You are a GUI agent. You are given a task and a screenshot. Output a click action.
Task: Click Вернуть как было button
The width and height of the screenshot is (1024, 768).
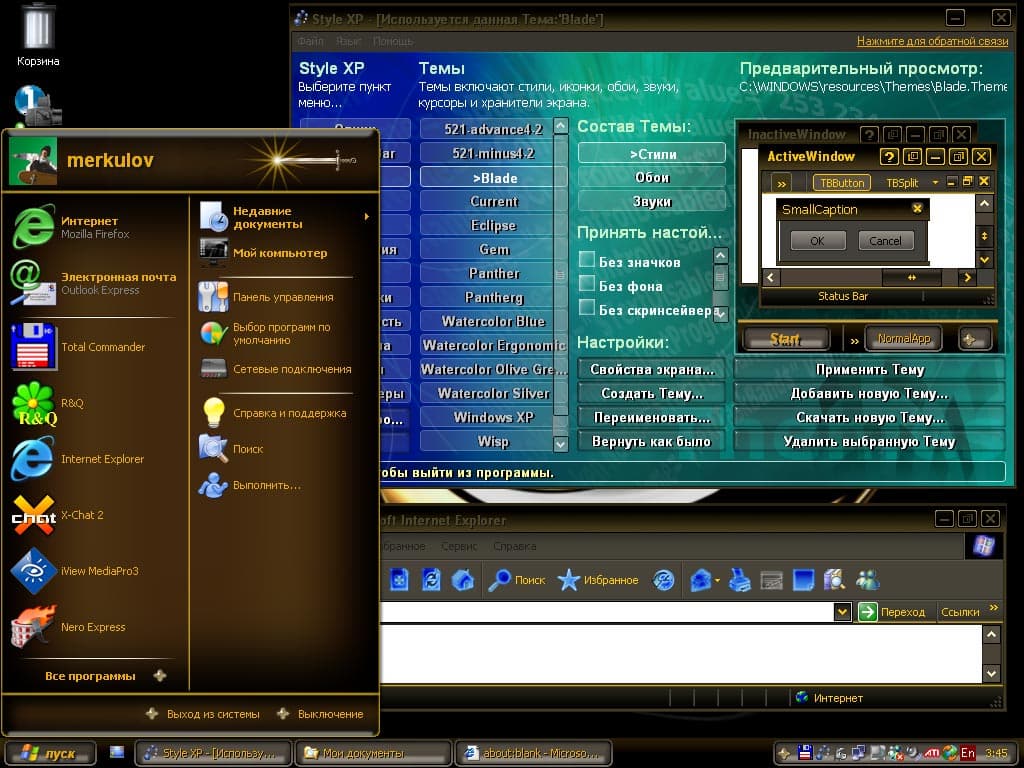(652, 441)
